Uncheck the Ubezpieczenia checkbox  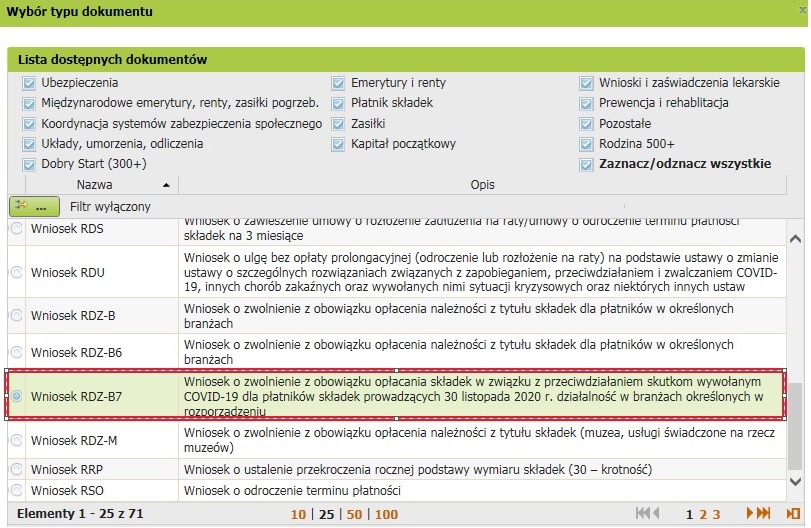coord(29,83)
